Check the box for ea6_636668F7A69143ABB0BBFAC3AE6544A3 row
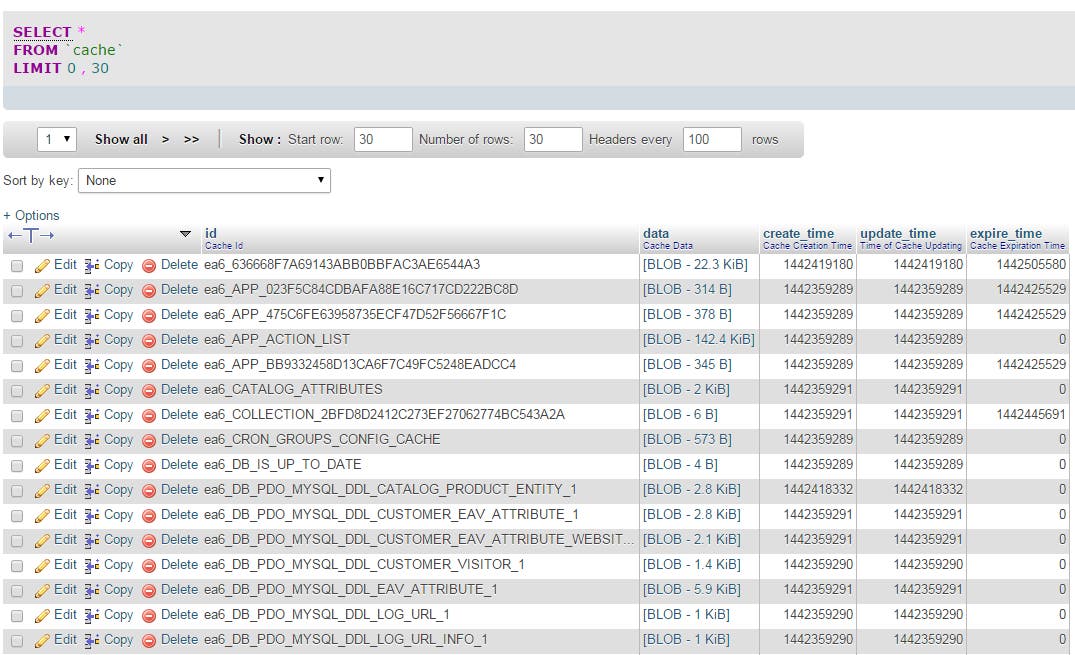 coord(17,265)
